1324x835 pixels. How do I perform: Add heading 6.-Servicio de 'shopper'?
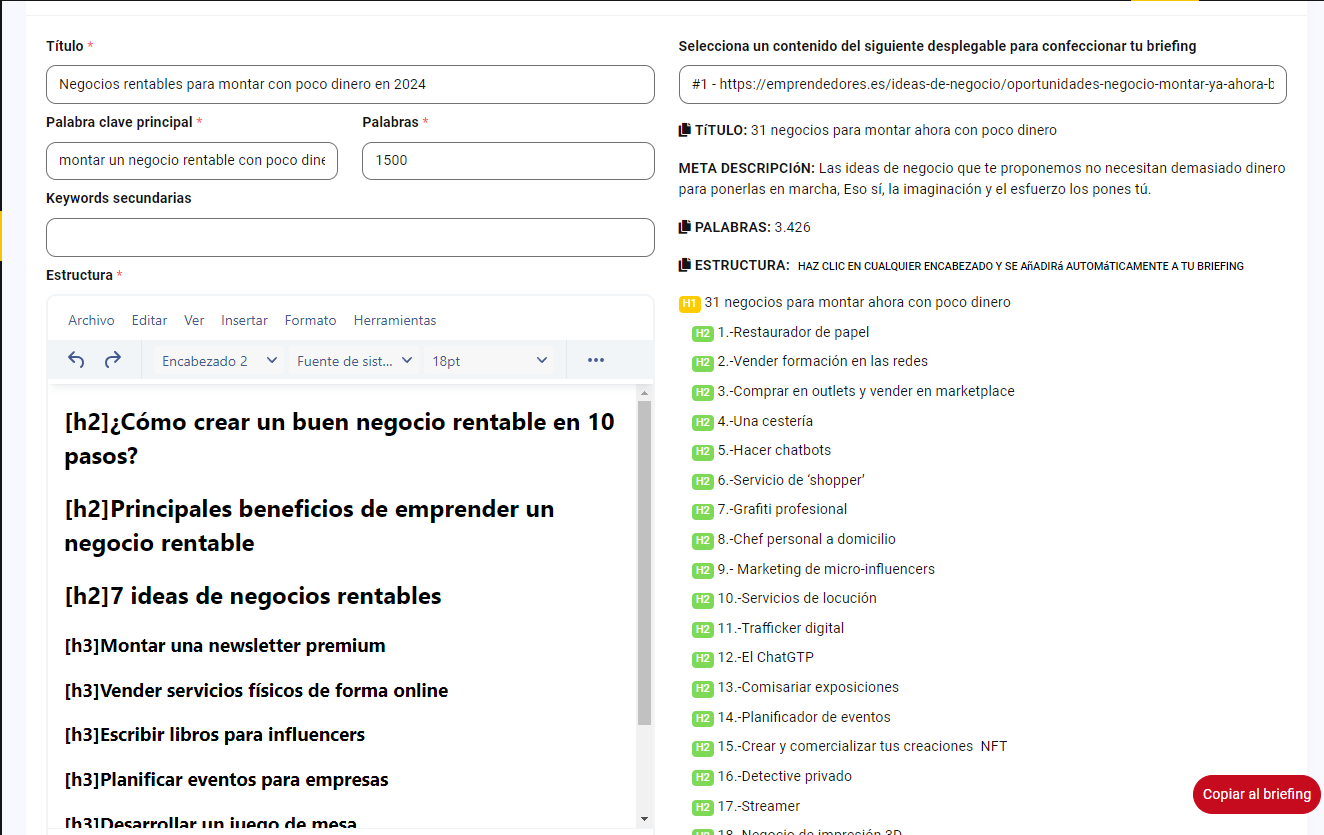tap(791, 480)
